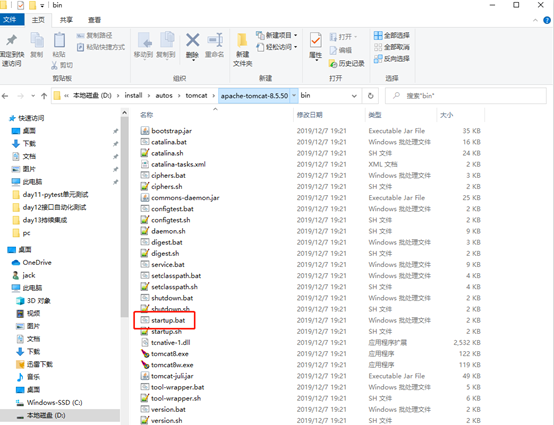554x425 pixels.
Task: Open 3D Objects in the navigation pane
Action: [39, 301]
